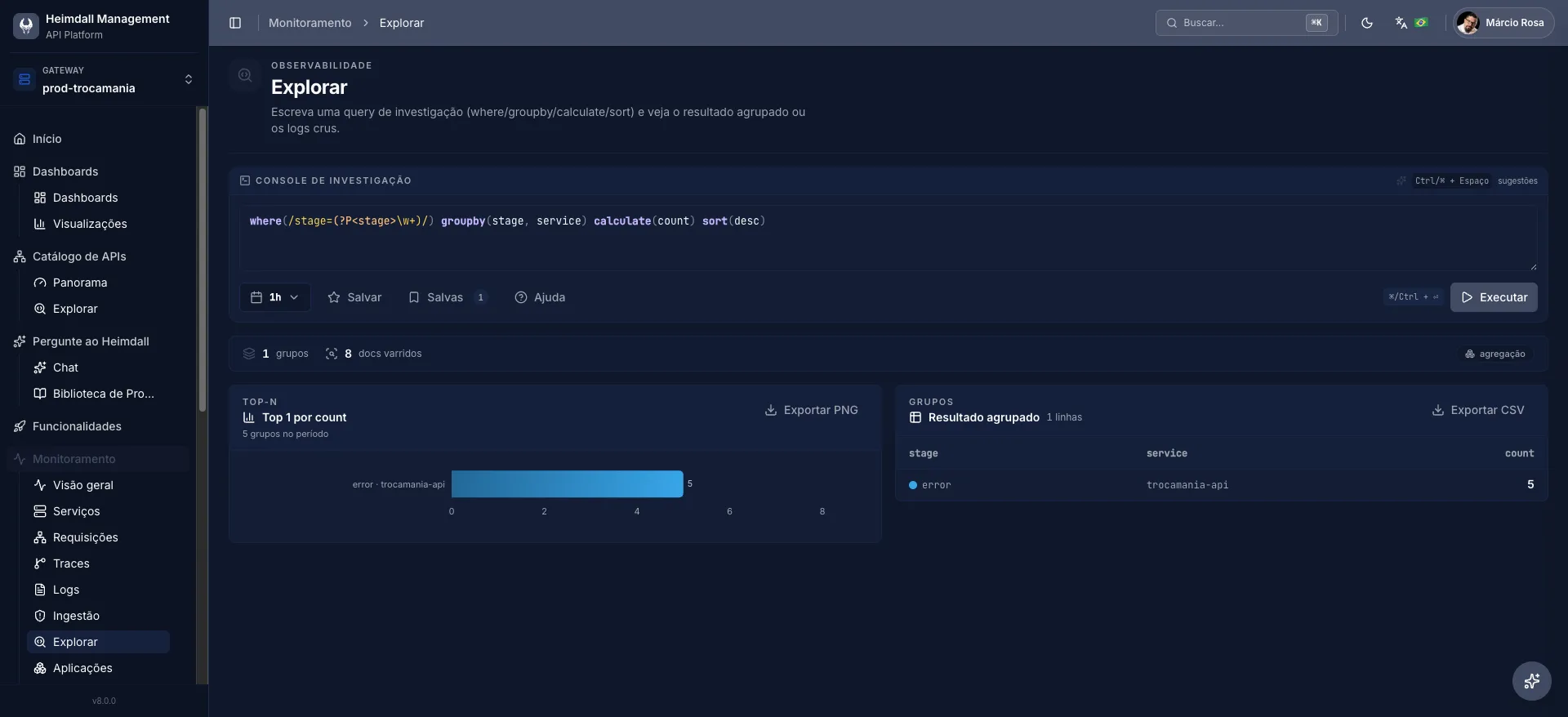This screenshot has height=717, width=1568.
Task: Click the Aplicações boxes icon
Action: tap(39, 668)
